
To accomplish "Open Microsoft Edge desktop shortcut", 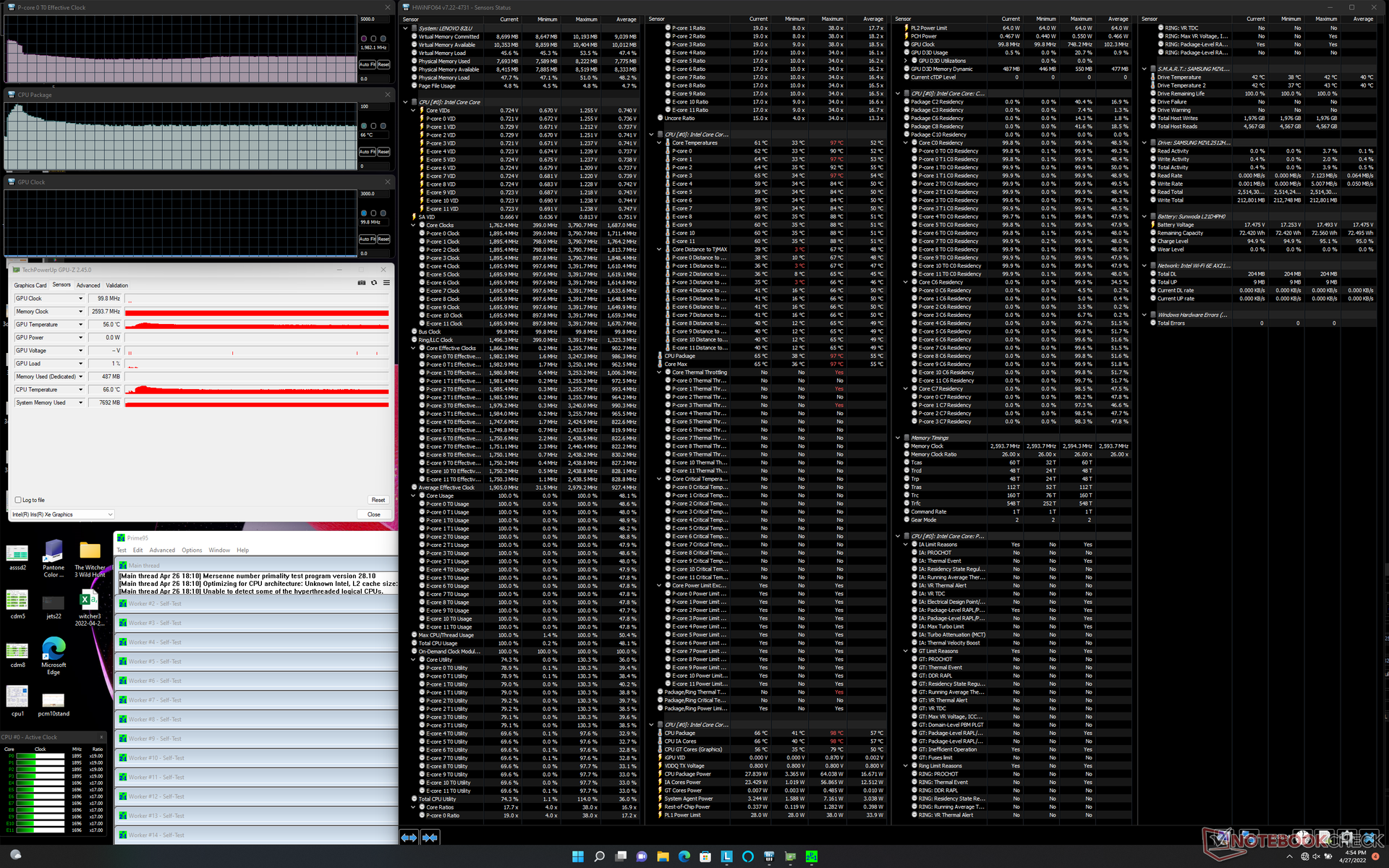I will tap(54, 650).
